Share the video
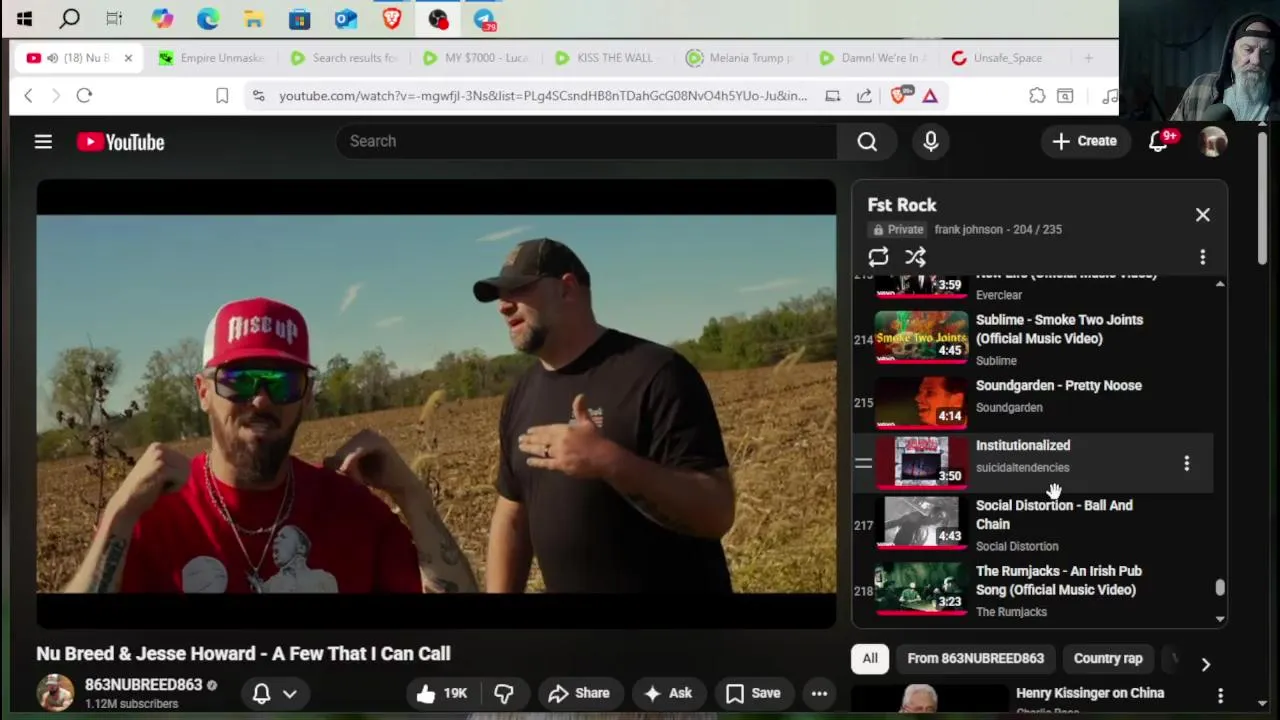 [x=579, y=693]
